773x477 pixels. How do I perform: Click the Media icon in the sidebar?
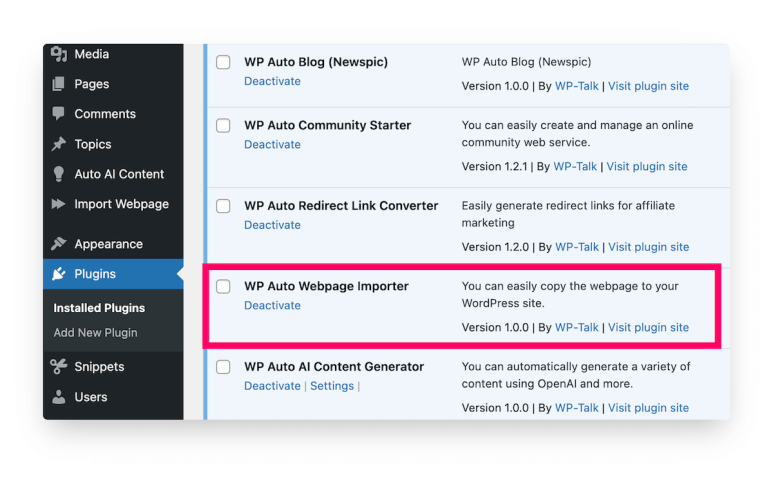click(59, 54)
